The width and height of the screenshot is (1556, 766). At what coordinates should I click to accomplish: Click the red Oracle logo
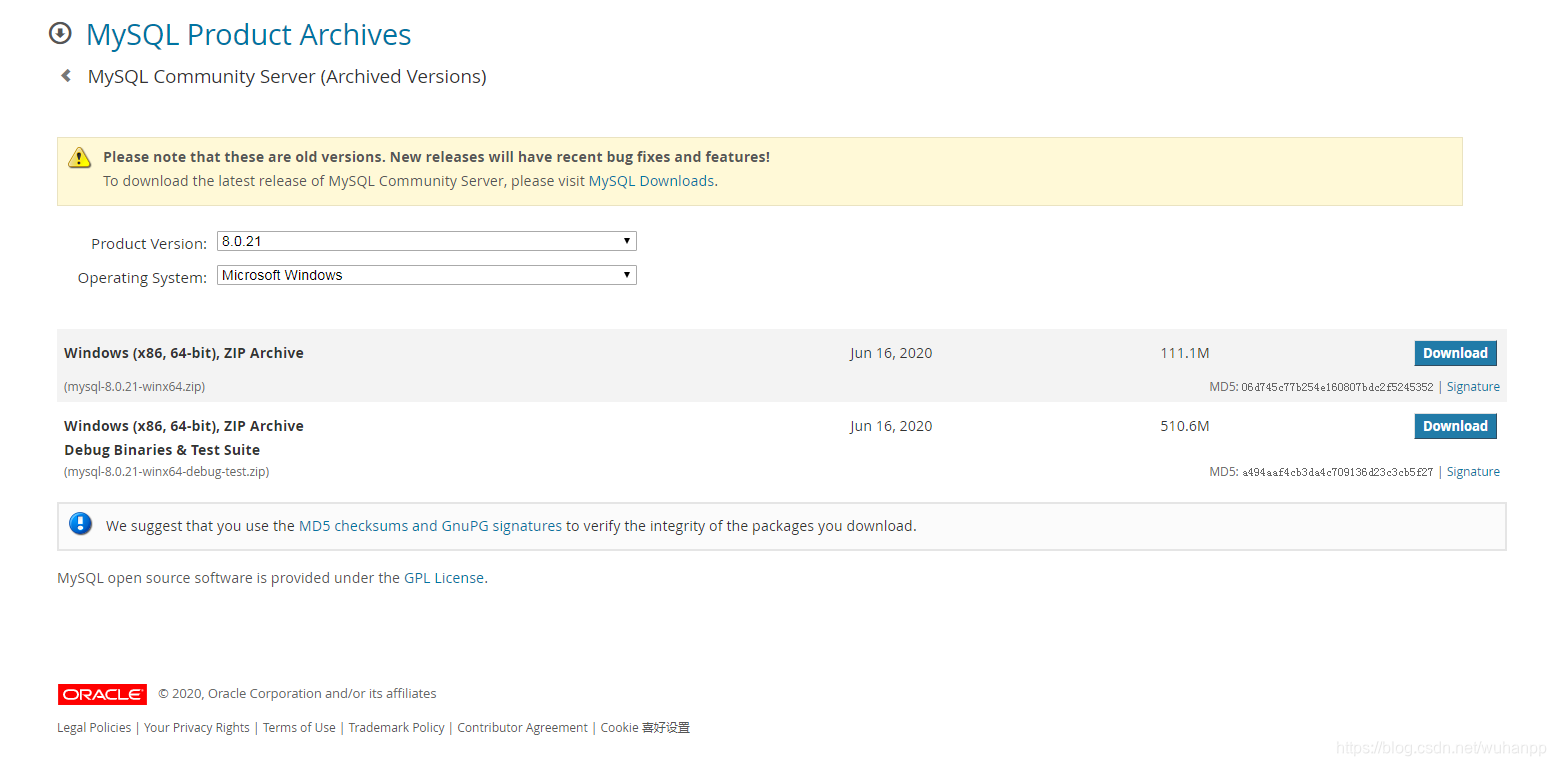click(x=102, y=694)
